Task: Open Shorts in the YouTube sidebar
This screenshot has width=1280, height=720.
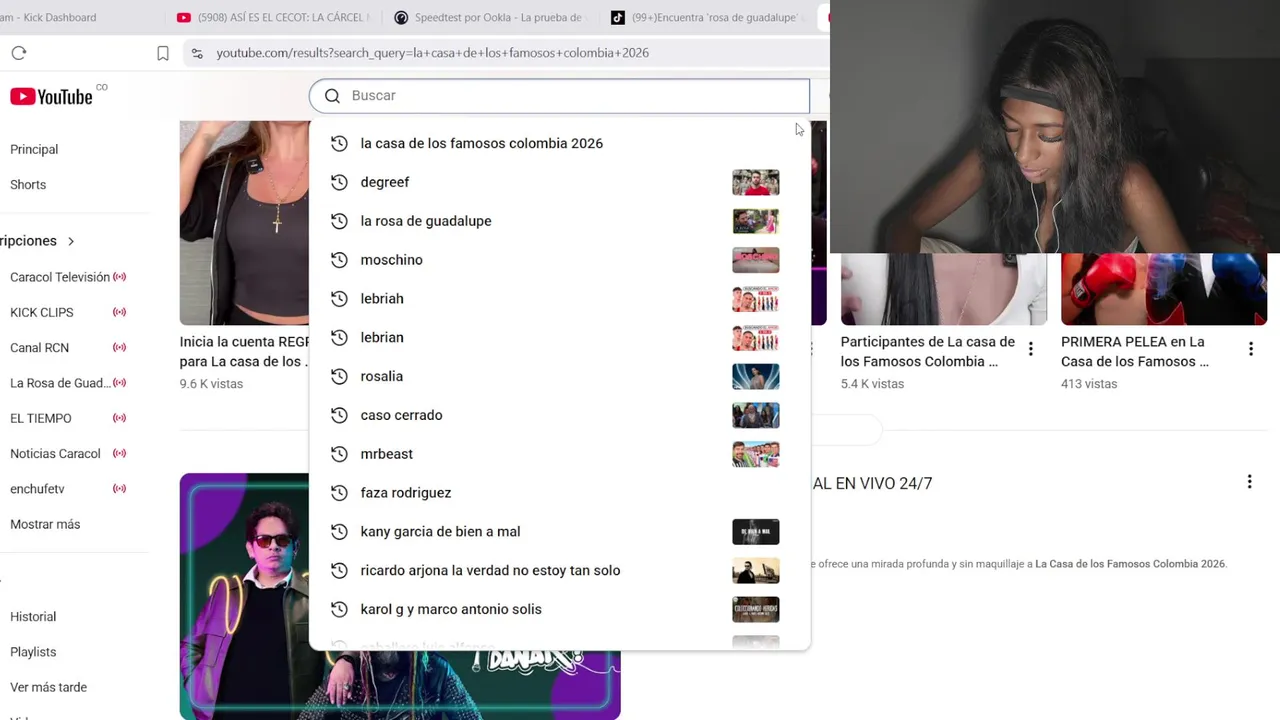Action: point(28,185)
